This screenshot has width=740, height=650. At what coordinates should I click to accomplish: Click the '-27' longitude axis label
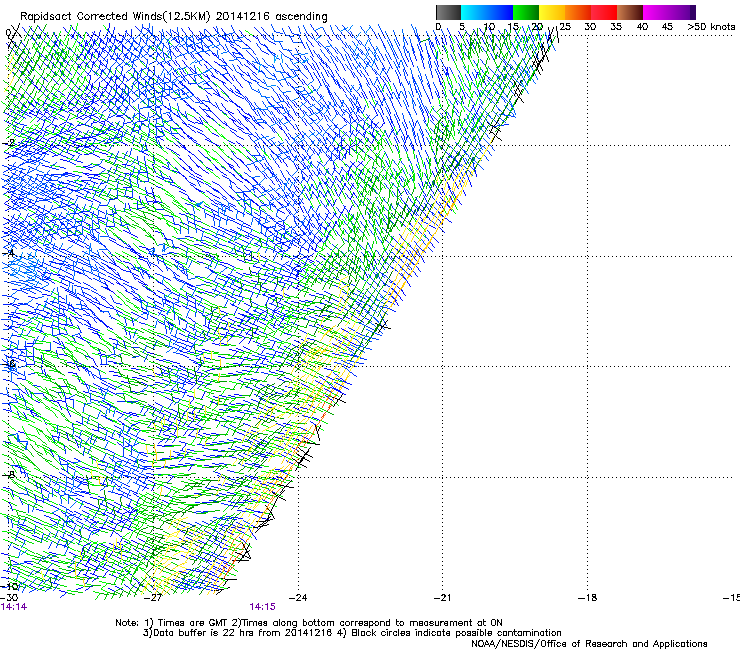coord(153,598)
